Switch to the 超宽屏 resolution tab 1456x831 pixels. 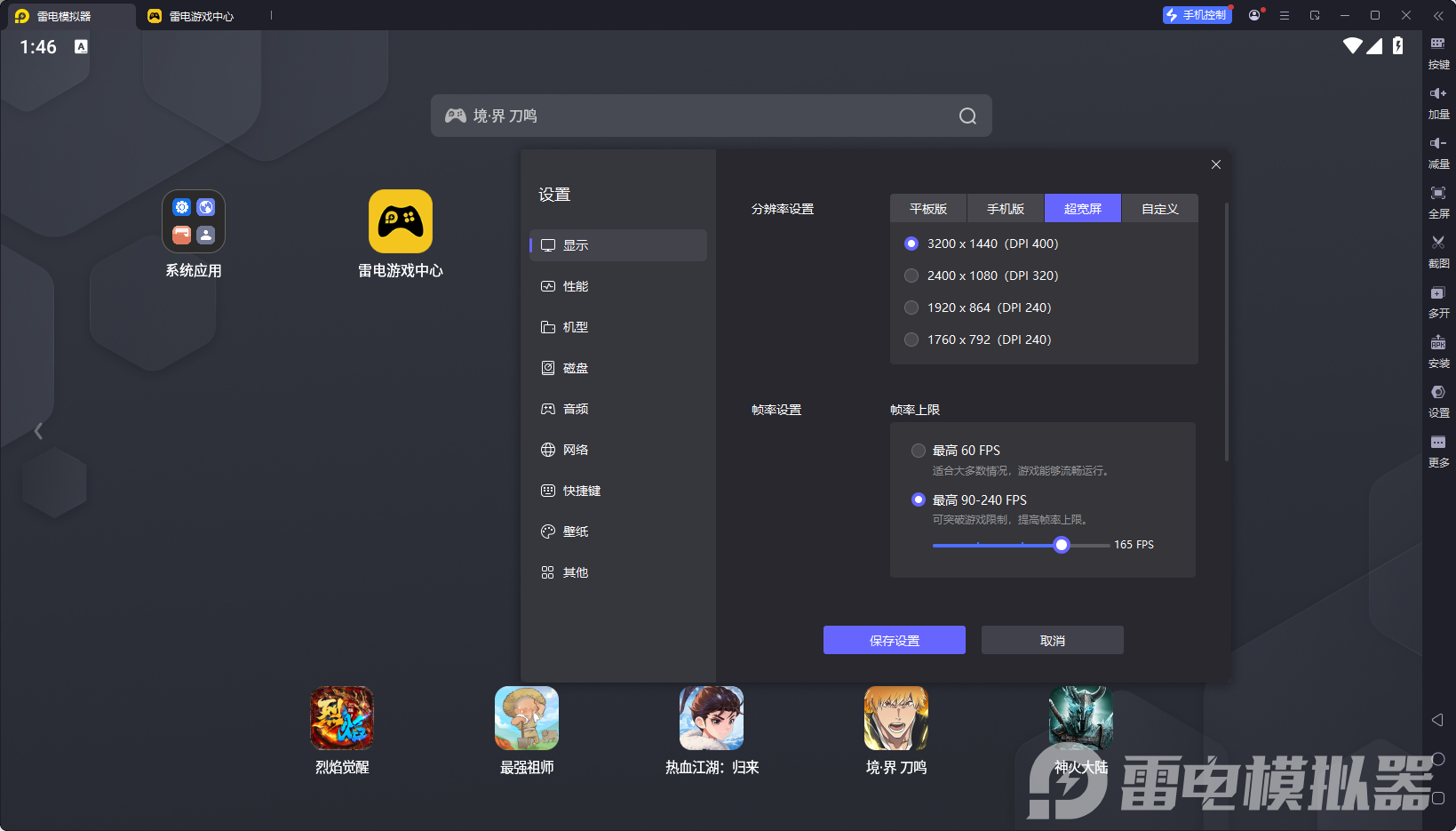(x=1083, y=209)
